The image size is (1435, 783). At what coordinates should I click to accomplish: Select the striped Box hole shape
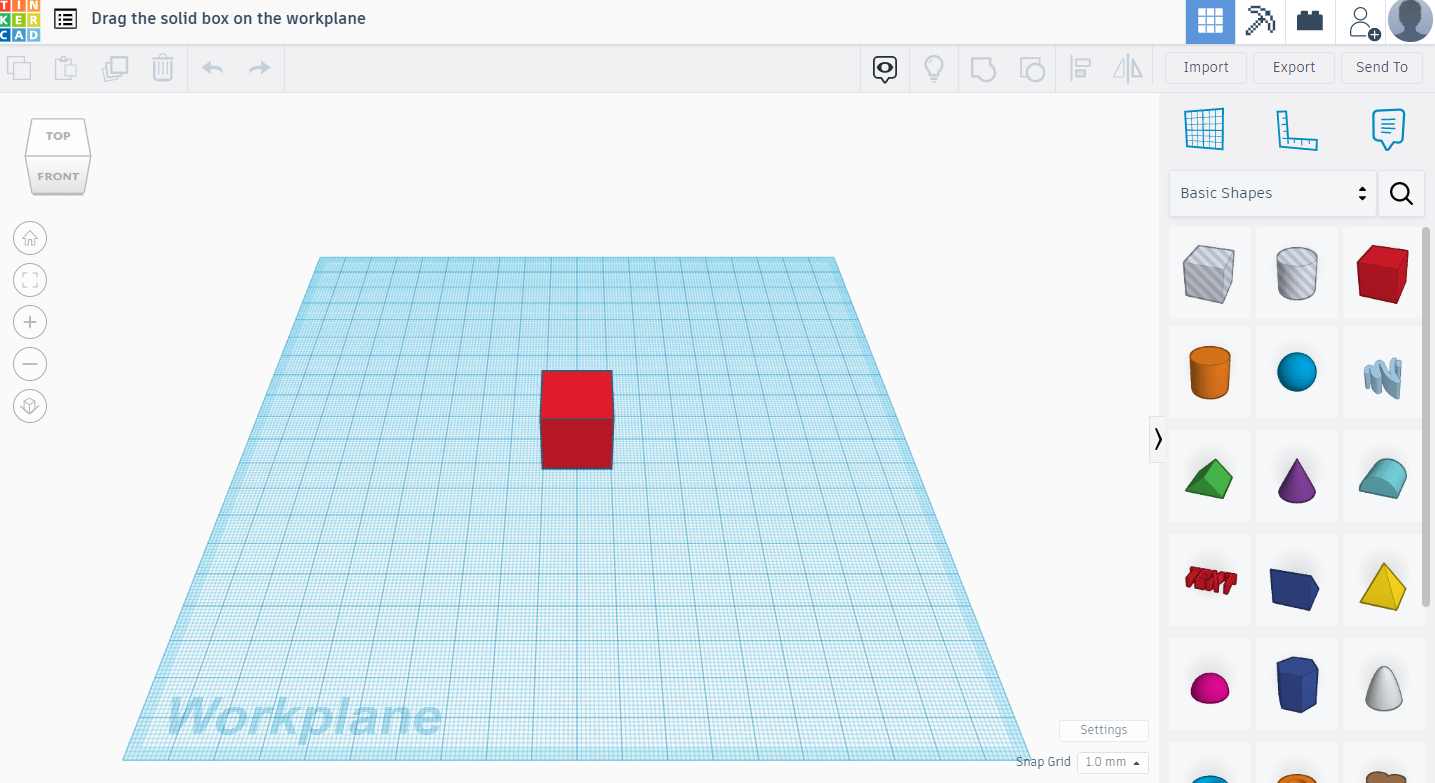pos(1209,273)
